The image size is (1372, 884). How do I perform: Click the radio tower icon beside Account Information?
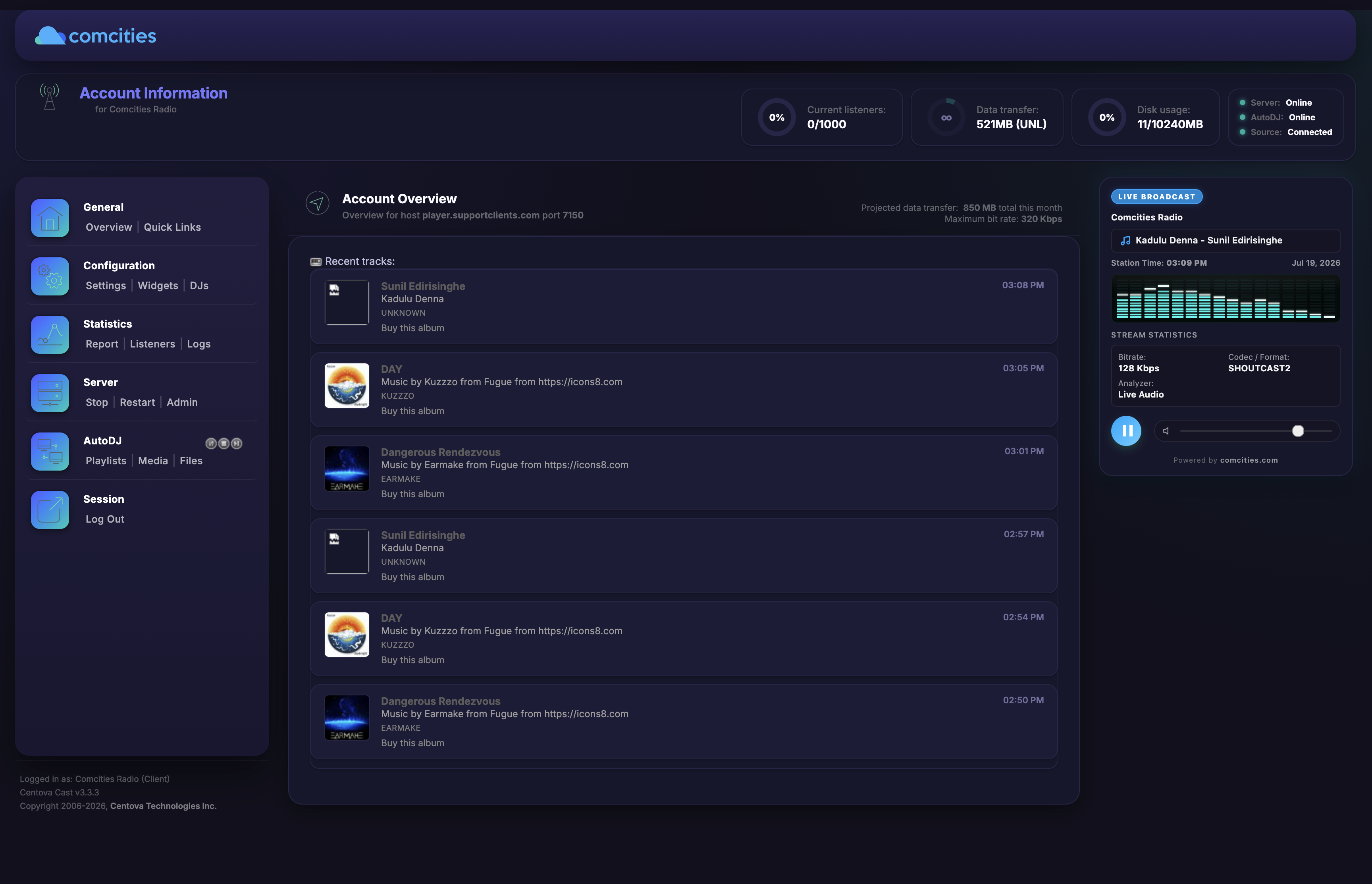click(49, 97)
